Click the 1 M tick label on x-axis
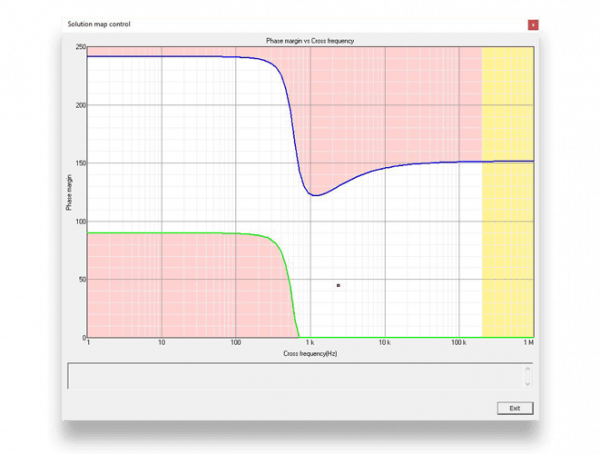 (528, 344)
